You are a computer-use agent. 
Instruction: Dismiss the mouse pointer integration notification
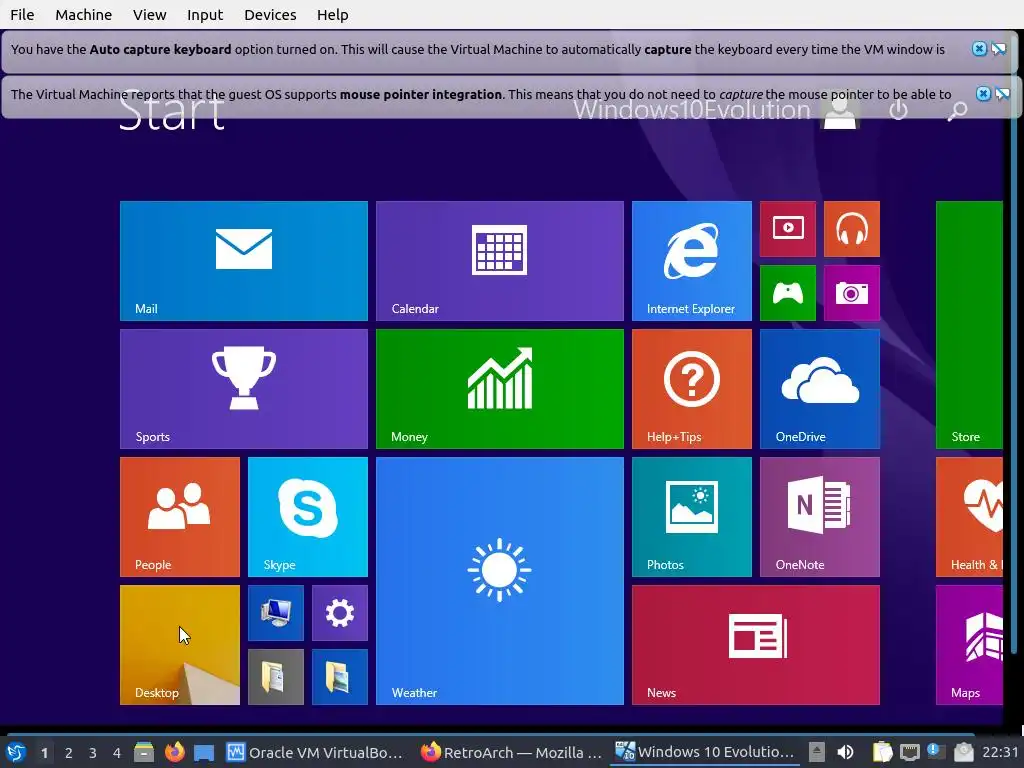click(x=983, y=94)
